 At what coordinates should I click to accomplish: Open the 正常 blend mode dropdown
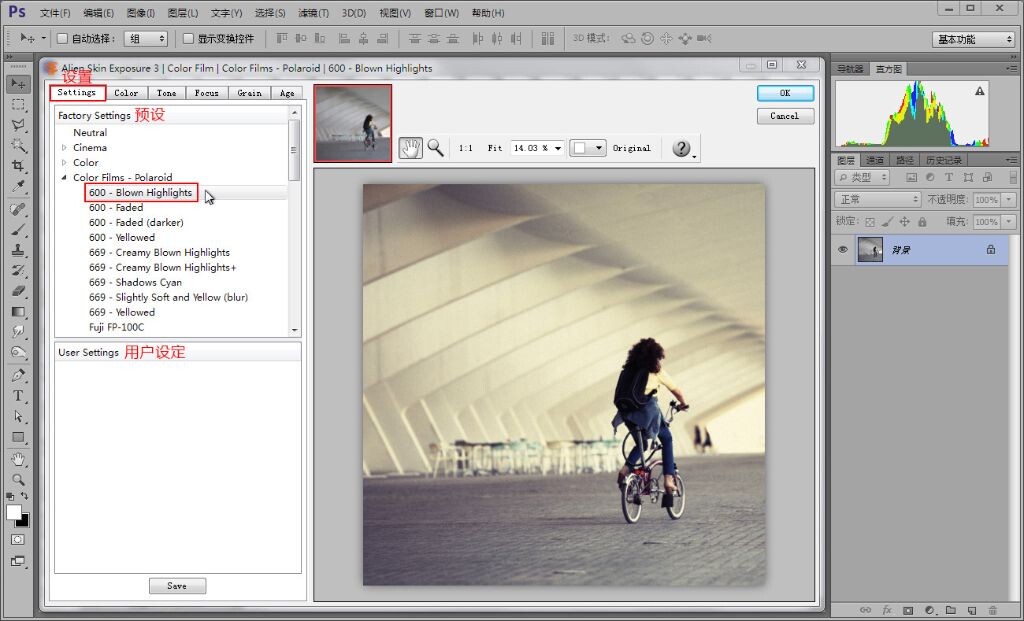tap(877, 199)
